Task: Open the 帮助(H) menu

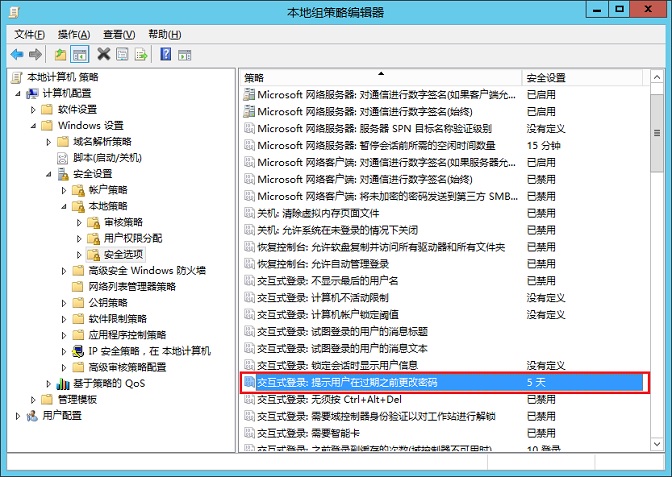Action: click(x=165, y=34)
